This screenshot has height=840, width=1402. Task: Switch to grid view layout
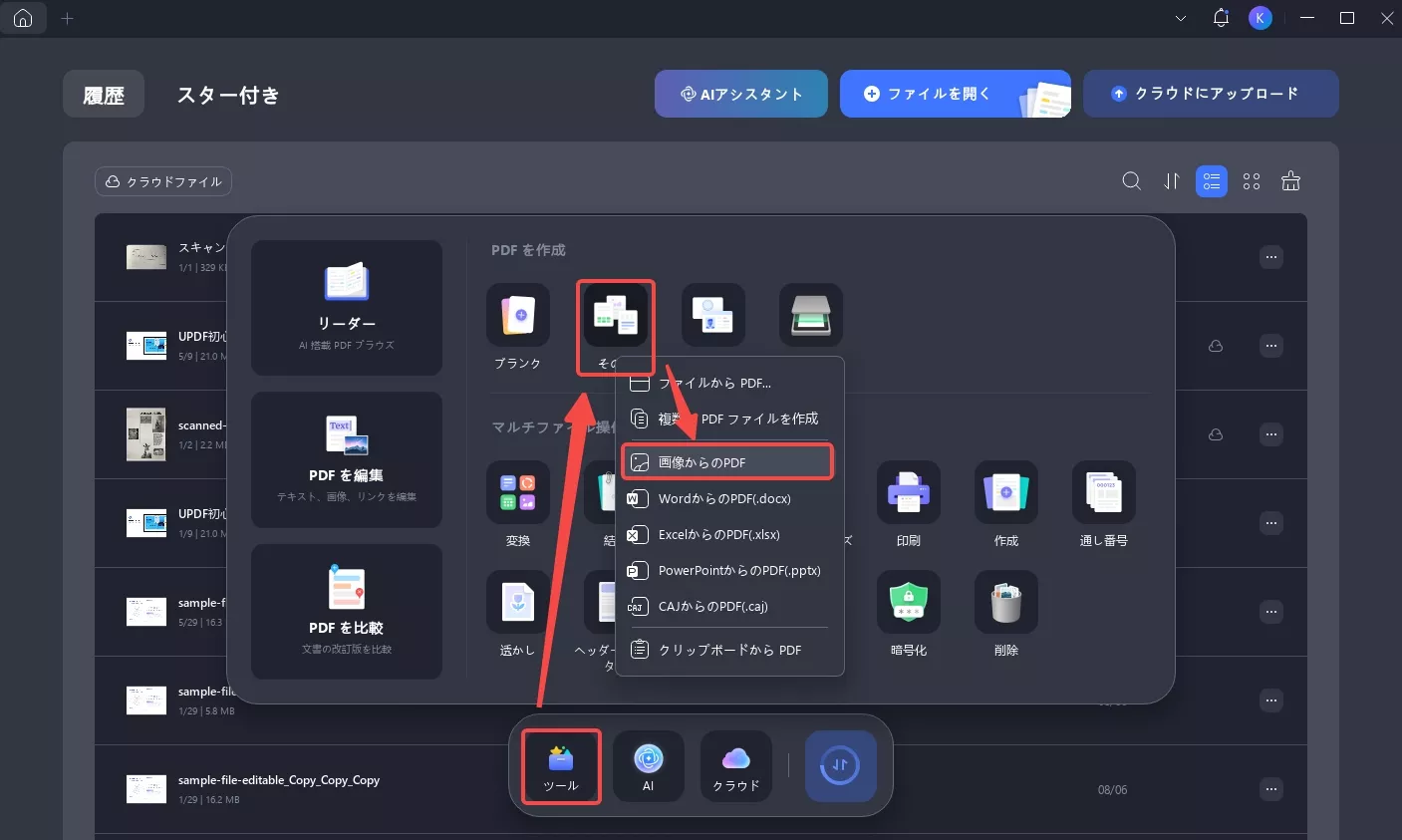point(1251,181)
